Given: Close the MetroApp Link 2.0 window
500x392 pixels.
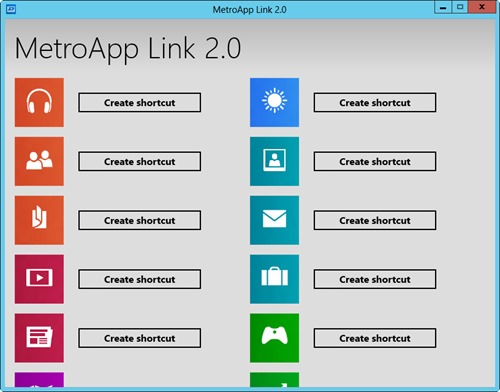Looking at the screenshot, I should click(482, 7).
